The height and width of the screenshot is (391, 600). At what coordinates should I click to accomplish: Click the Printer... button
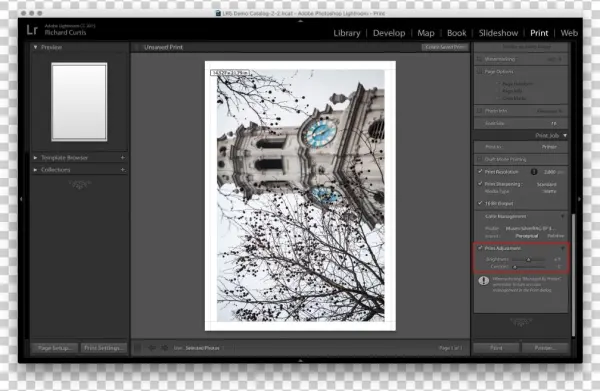pyautogui.click(x=545, y=348)
